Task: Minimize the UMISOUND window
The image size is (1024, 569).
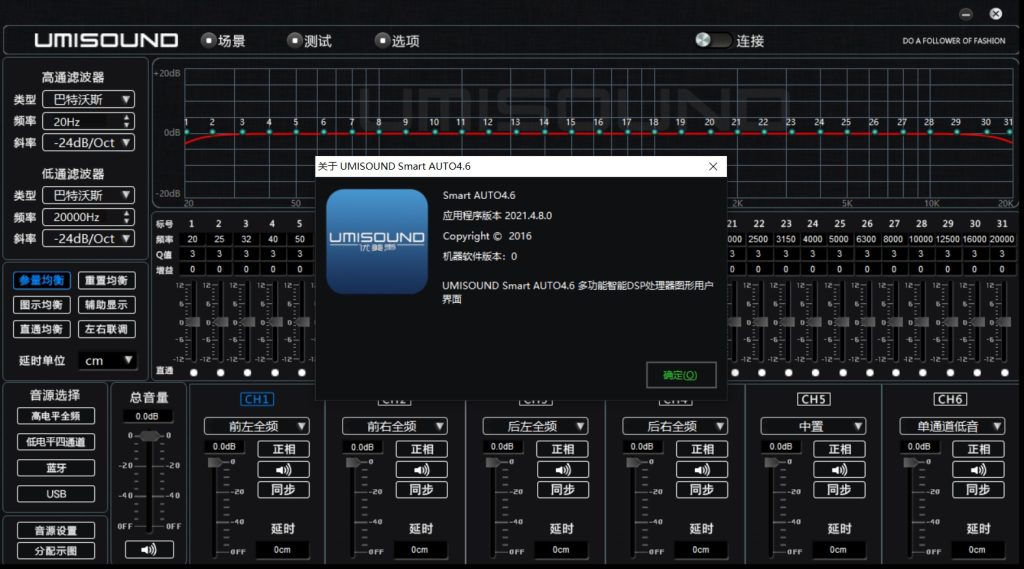Action: [x=966, y=14]
